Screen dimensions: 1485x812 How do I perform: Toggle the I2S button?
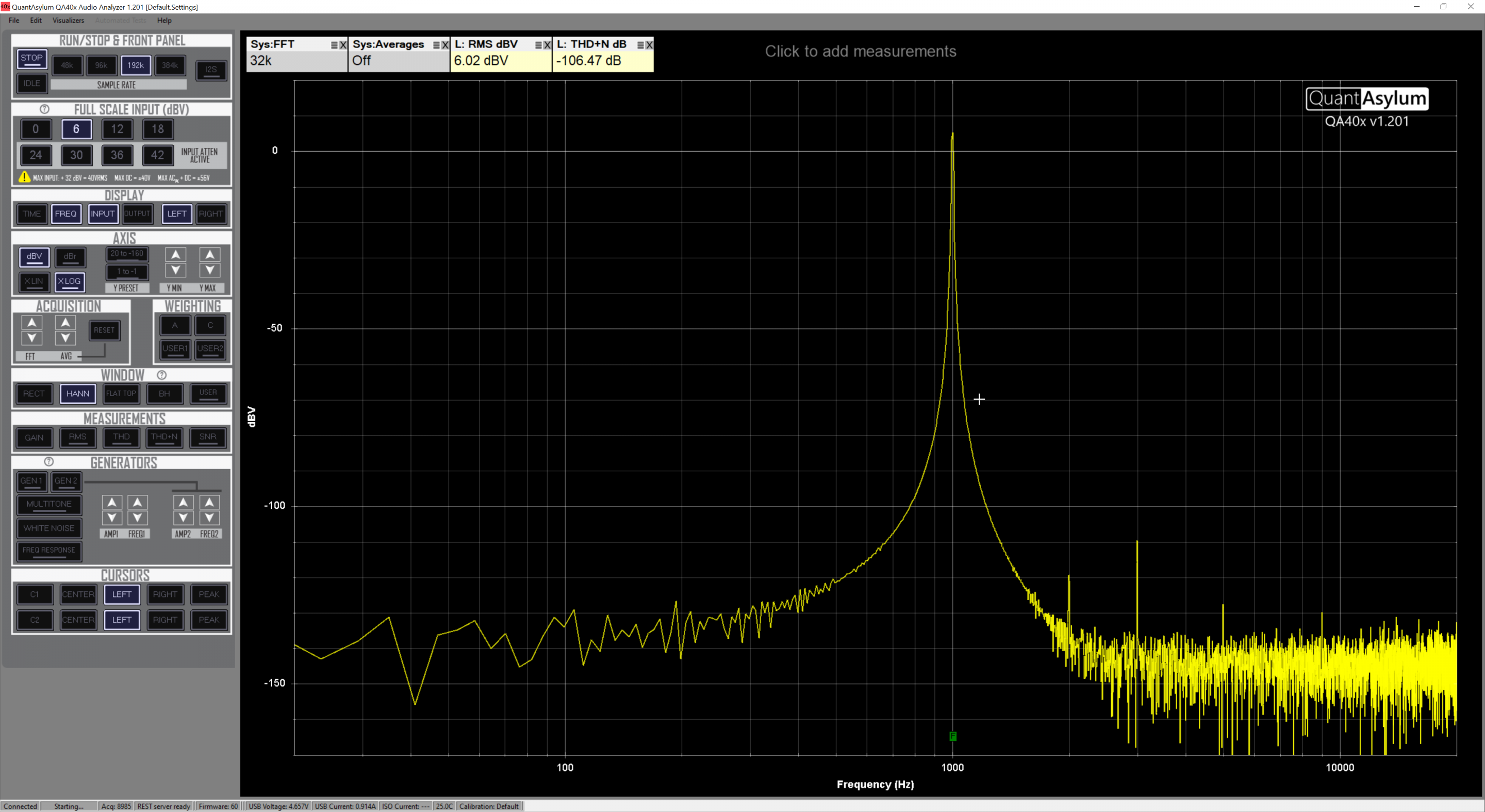(x=211, y=70)
